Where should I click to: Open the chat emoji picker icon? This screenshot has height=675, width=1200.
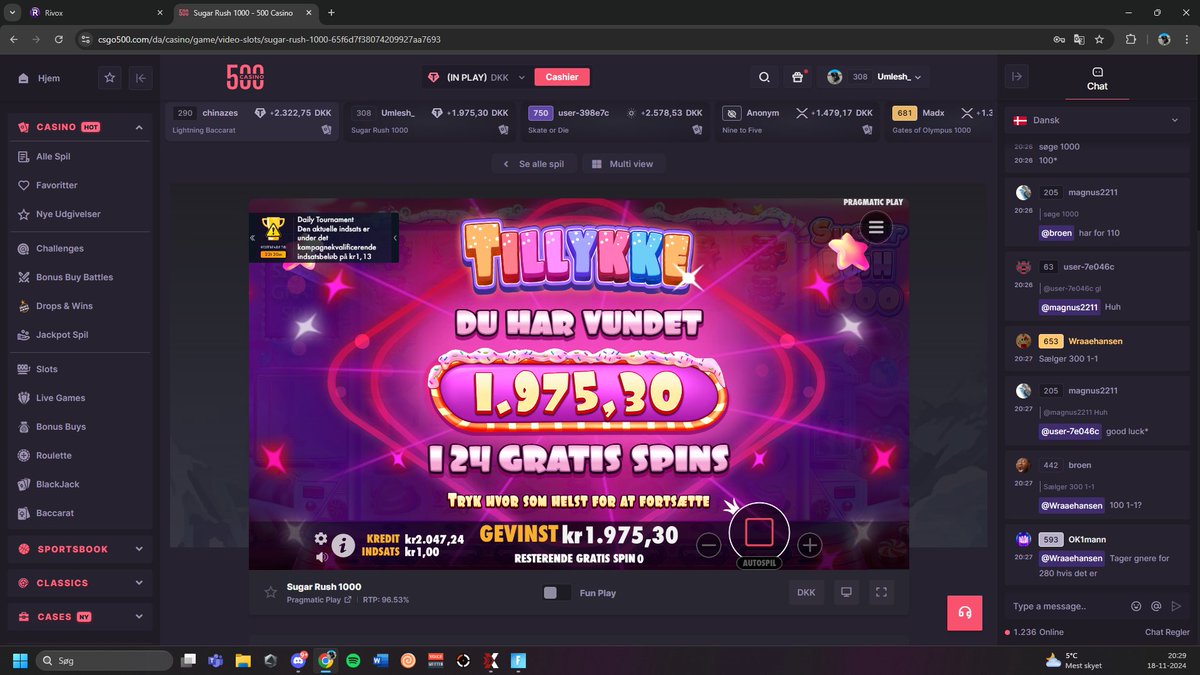tap(1136, 606)
